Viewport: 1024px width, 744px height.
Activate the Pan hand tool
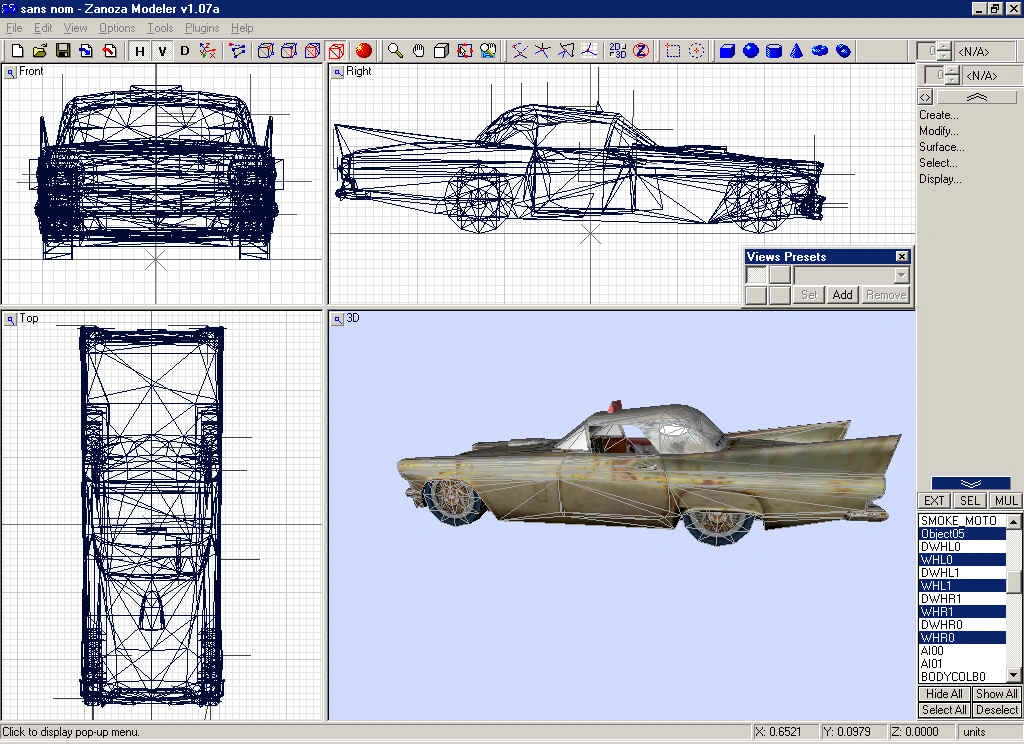coord(419,50)
